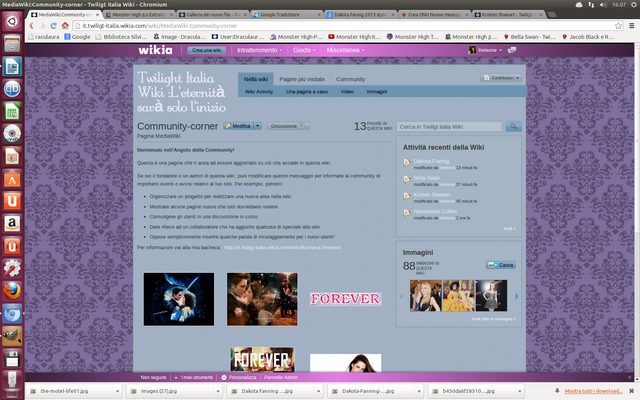Expand the Giochi menu

point(304,50)
